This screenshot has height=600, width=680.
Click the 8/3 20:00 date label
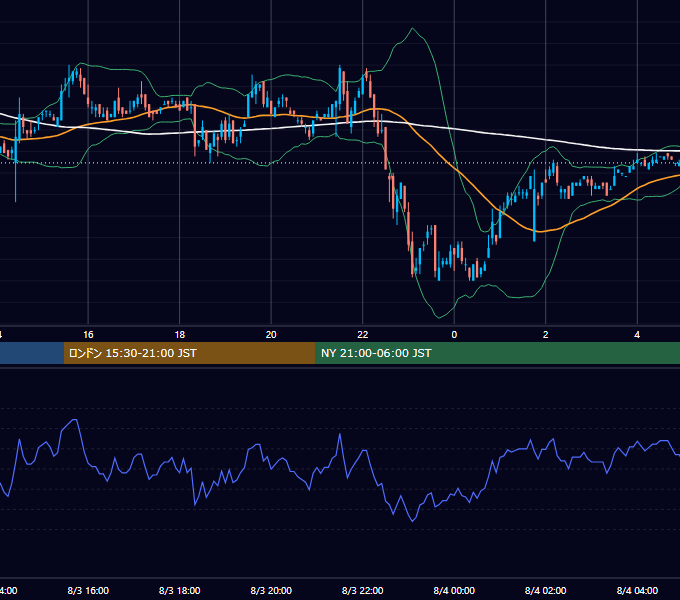point(271,590)
